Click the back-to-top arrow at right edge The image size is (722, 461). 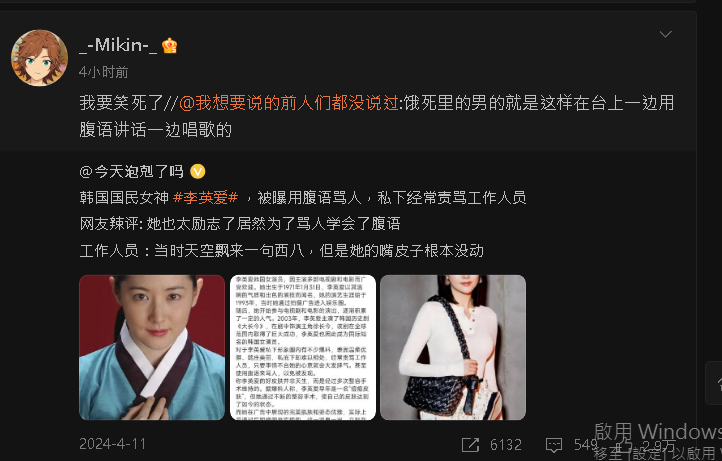(716, 383)
